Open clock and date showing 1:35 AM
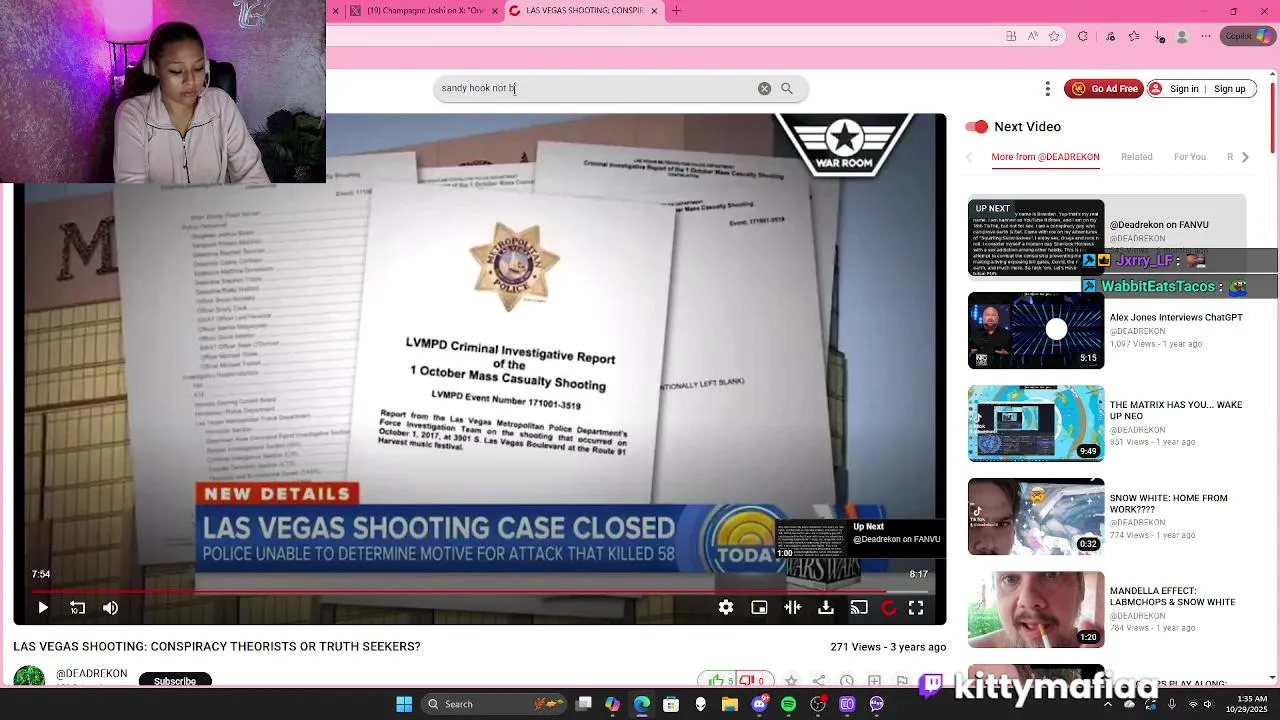 [x=1253, y=704]
